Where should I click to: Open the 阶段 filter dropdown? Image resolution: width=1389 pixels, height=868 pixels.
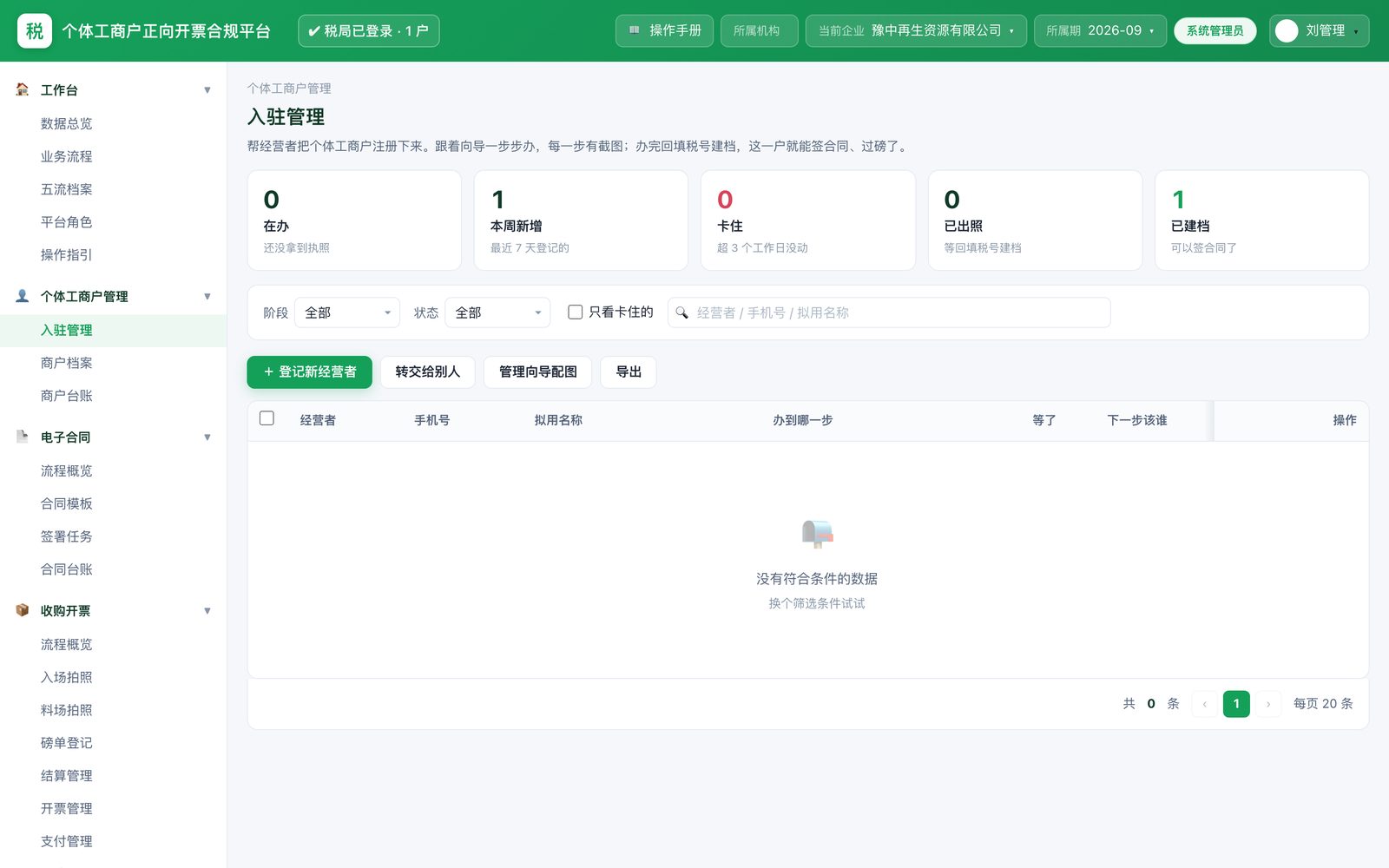[x=347, y=312]
